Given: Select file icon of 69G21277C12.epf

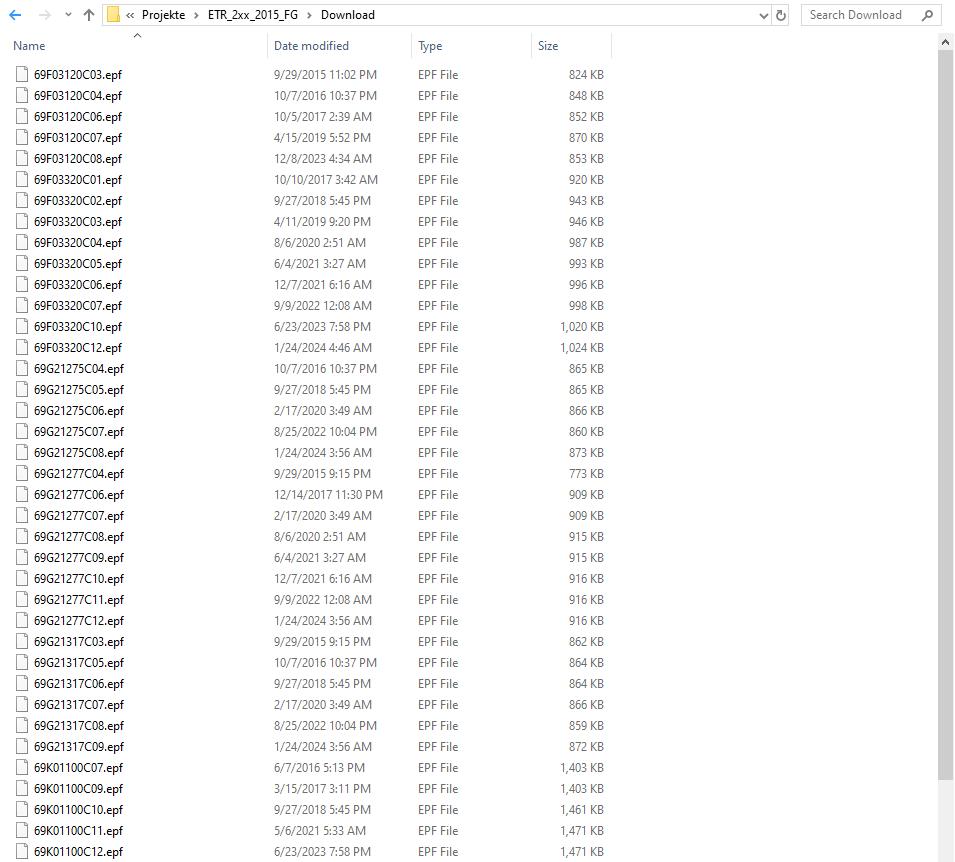Looking at the screenshot, I should [22, 620].
